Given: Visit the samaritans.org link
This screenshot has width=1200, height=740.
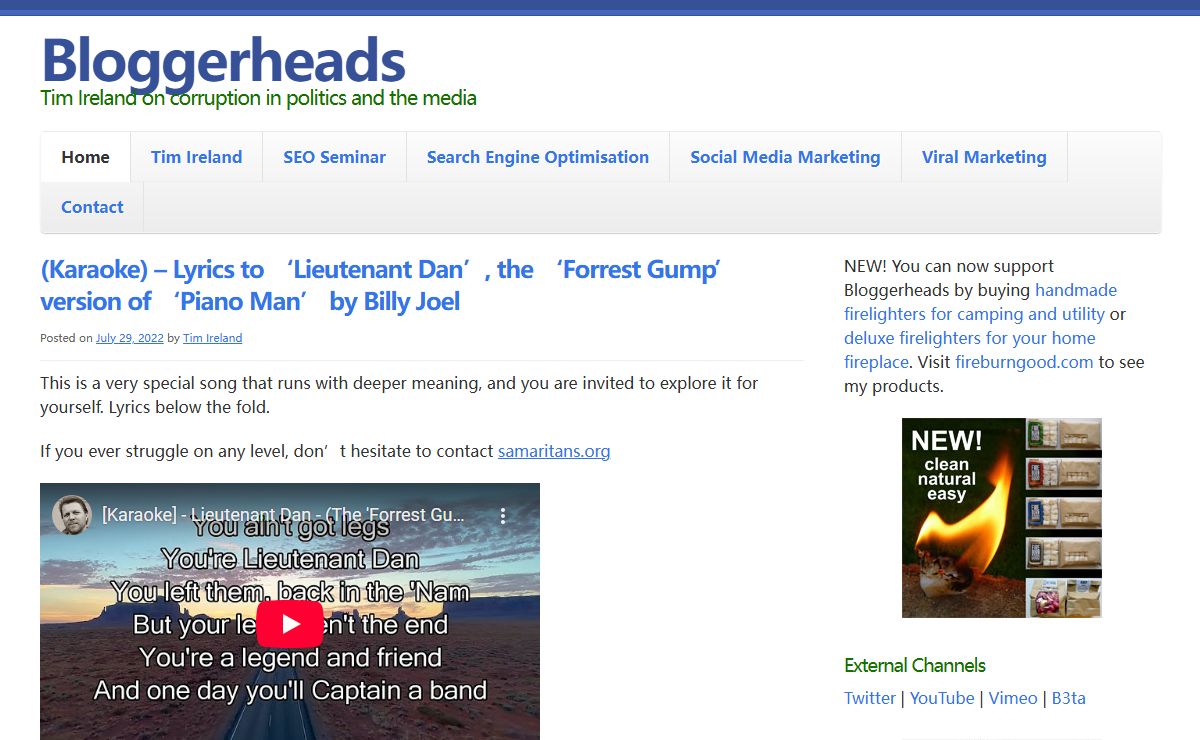Looking at the screenshot, I should [554, 451].
